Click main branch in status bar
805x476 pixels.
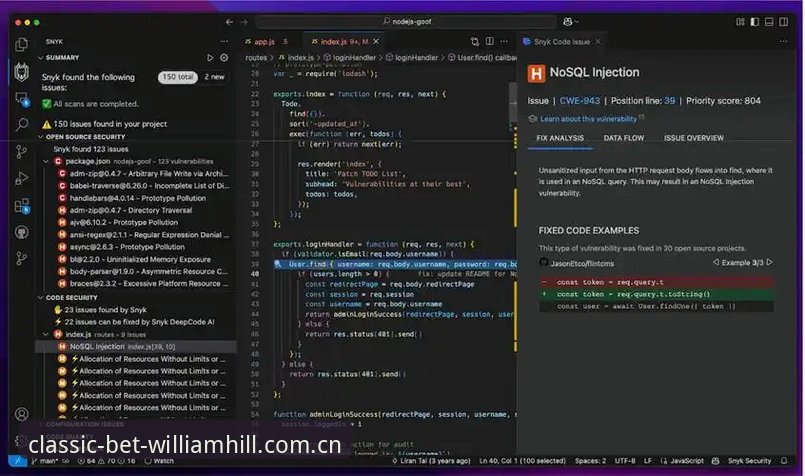45,461
